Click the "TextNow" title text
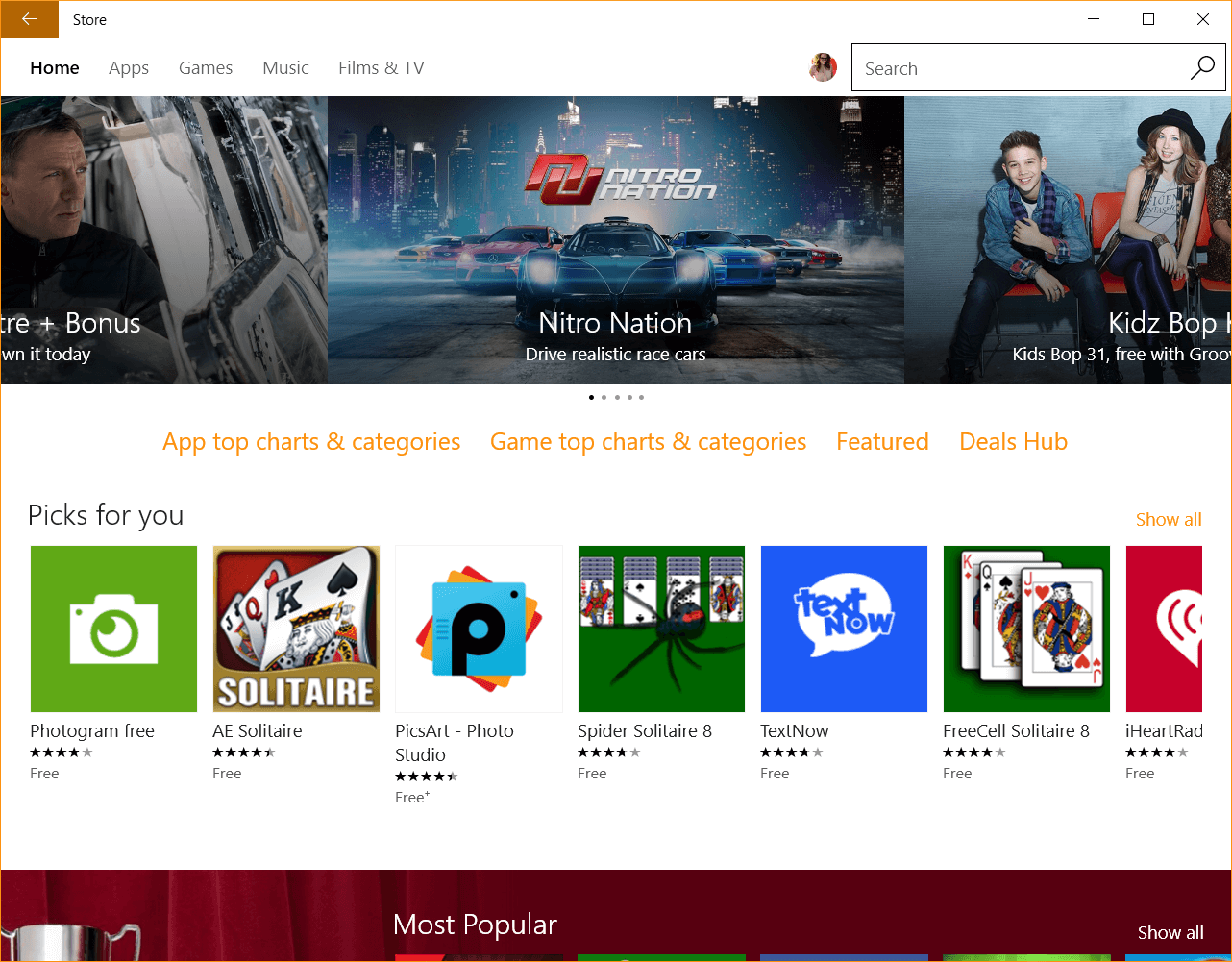 click(795, 731)
